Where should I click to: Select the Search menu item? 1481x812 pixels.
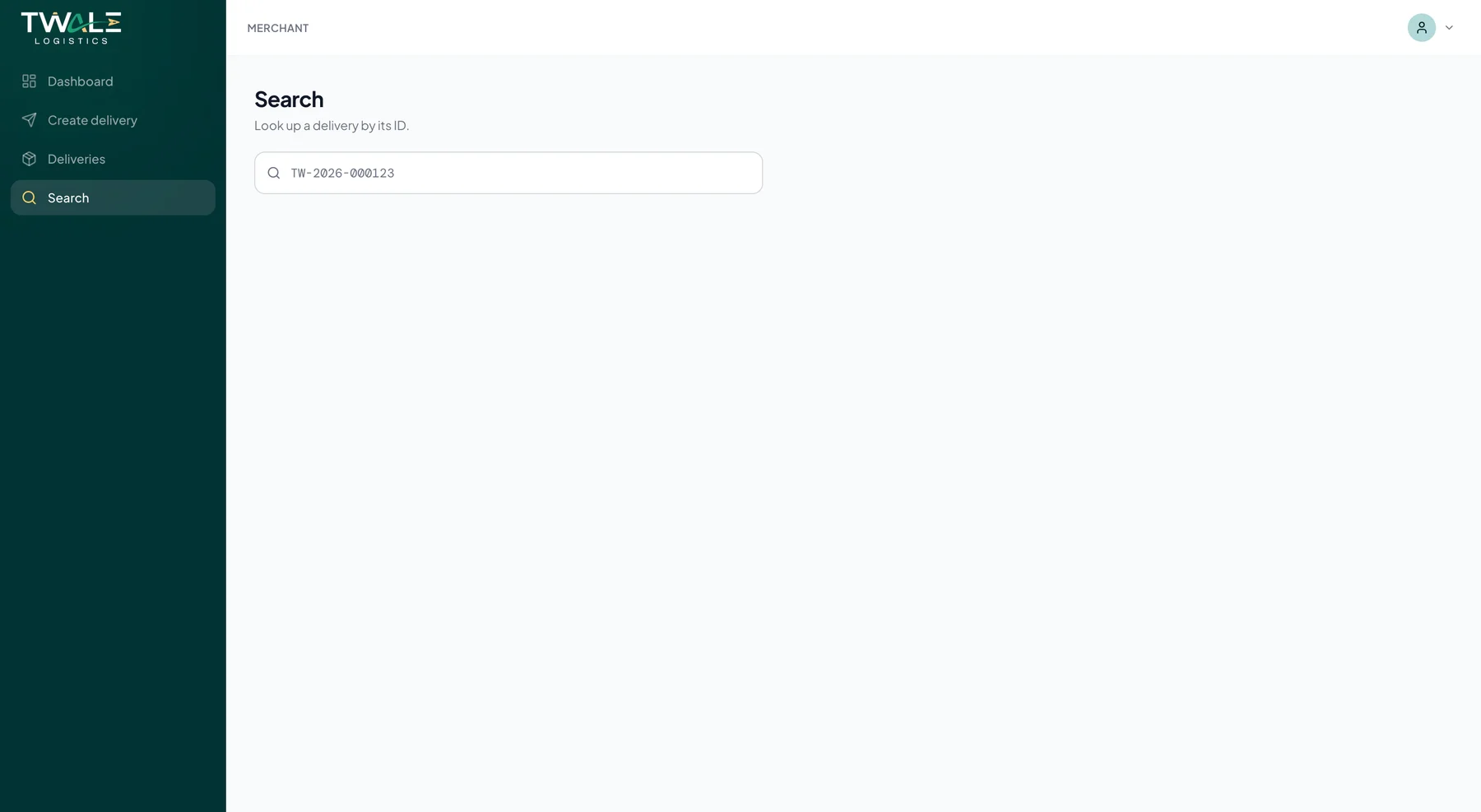pyautogui.click(x=113, y=197)
